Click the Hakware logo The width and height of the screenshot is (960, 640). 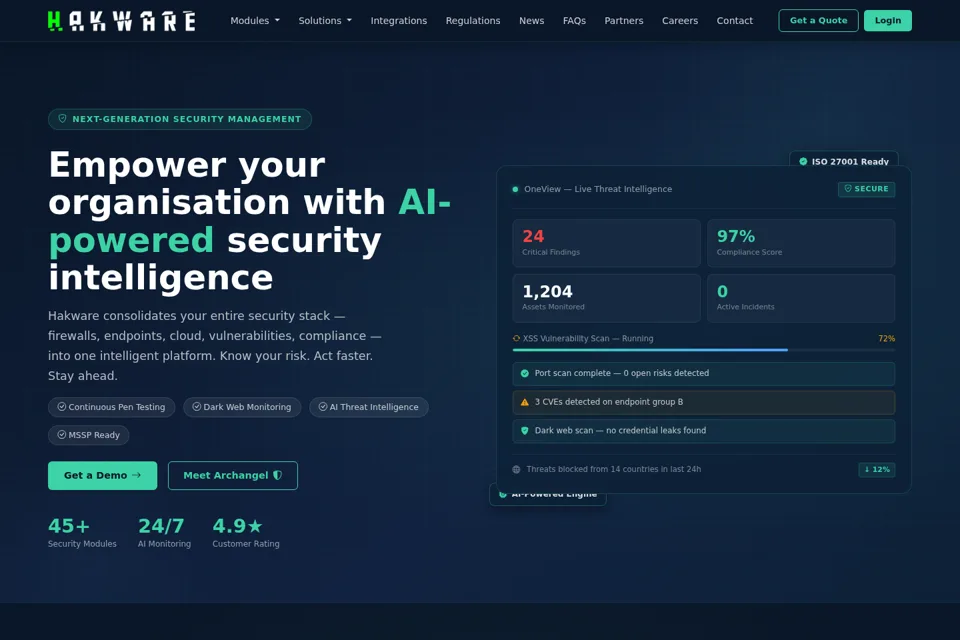point(122,21)
